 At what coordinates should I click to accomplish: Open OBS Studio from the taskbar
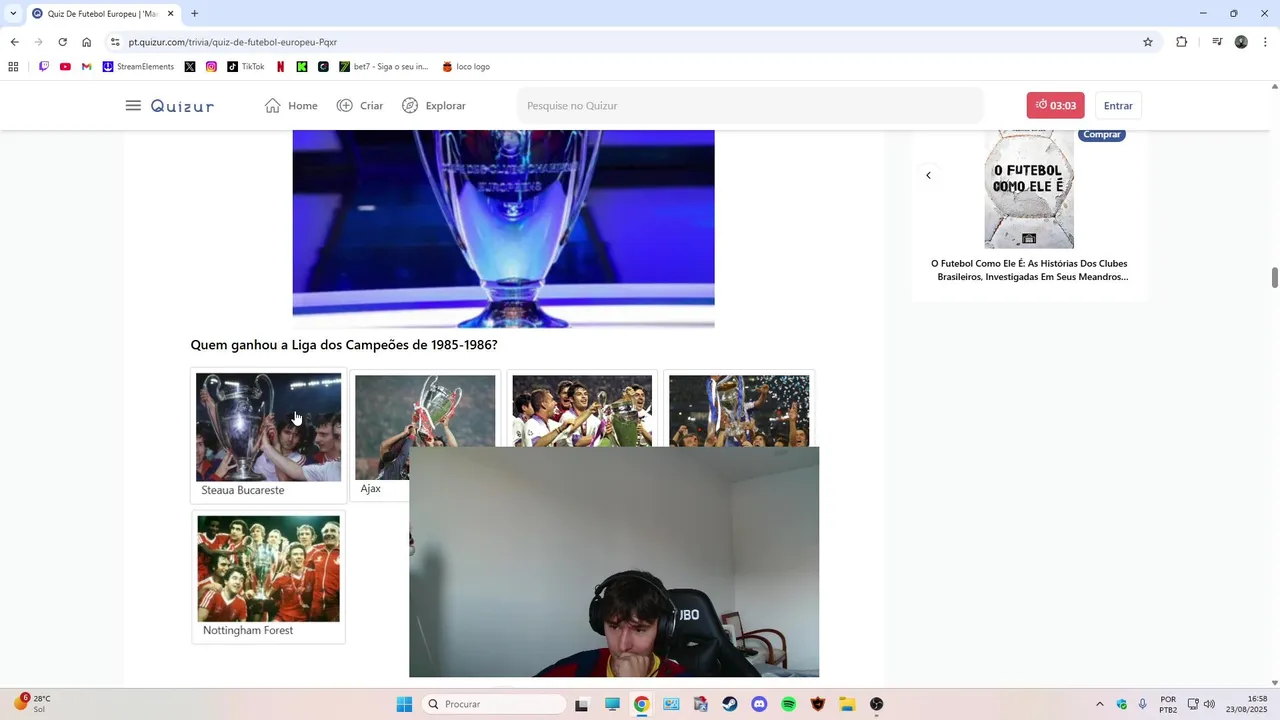pos(877,704)
